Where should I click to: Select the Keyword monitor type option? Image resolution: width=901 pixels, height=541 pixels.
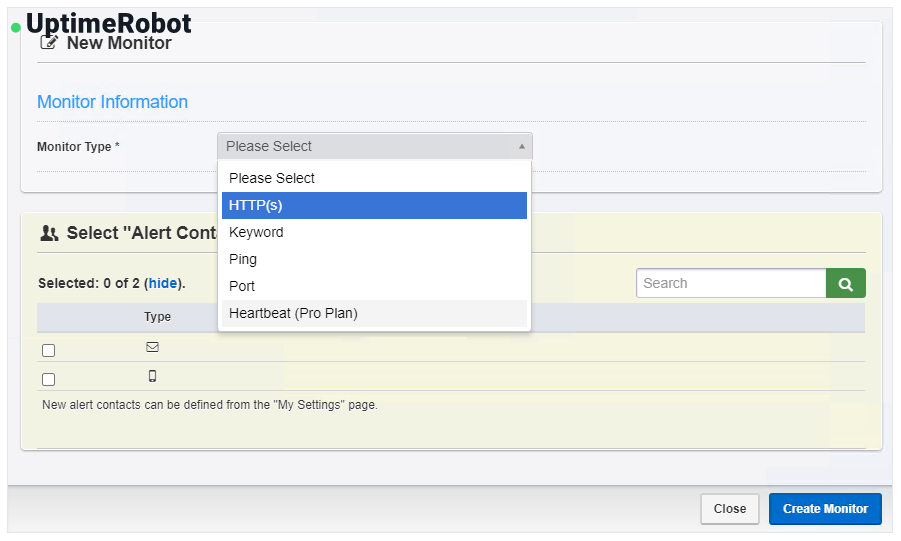(x=374, y=232)
